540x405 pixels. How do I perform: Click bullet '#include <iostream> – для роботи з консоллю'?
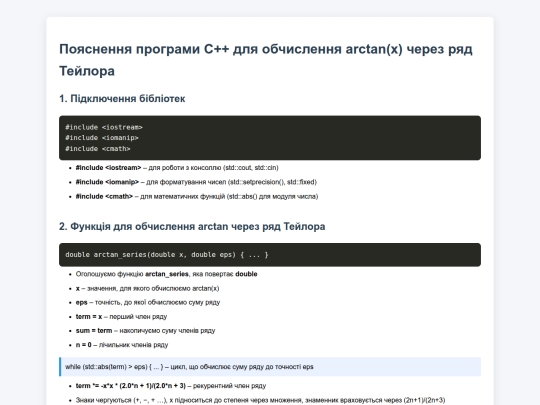click(x=177, y=168)
